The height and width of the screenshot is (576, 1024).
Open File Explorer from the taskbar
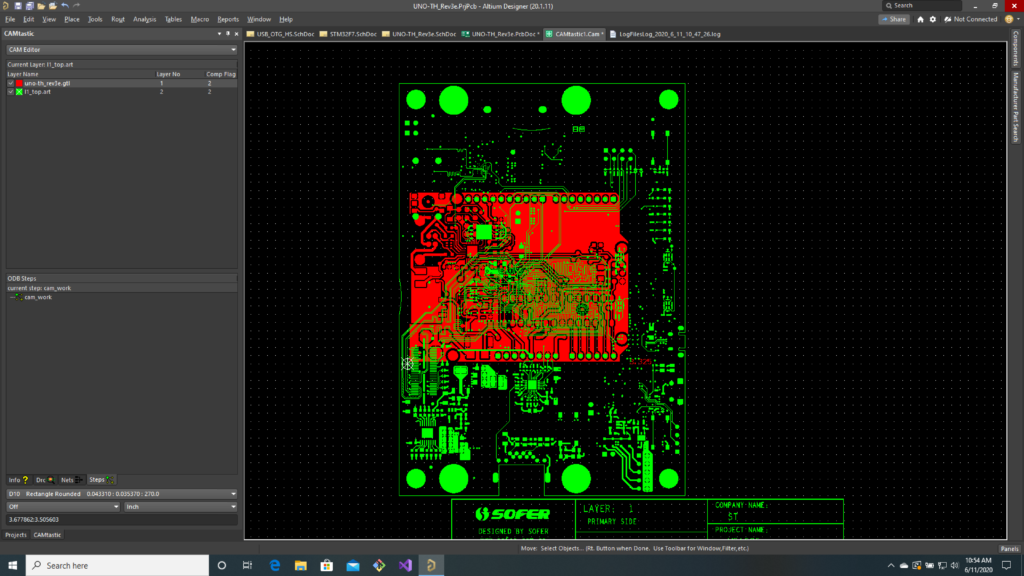pos(301,565)
